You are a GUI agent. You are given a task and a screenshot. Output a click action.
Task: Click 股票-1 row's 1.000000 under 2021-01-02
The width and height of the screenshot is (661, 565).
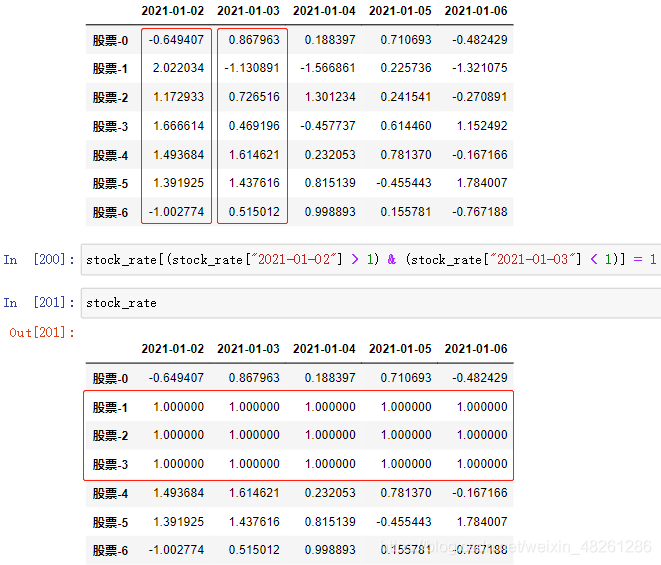[x=178, y=407]
